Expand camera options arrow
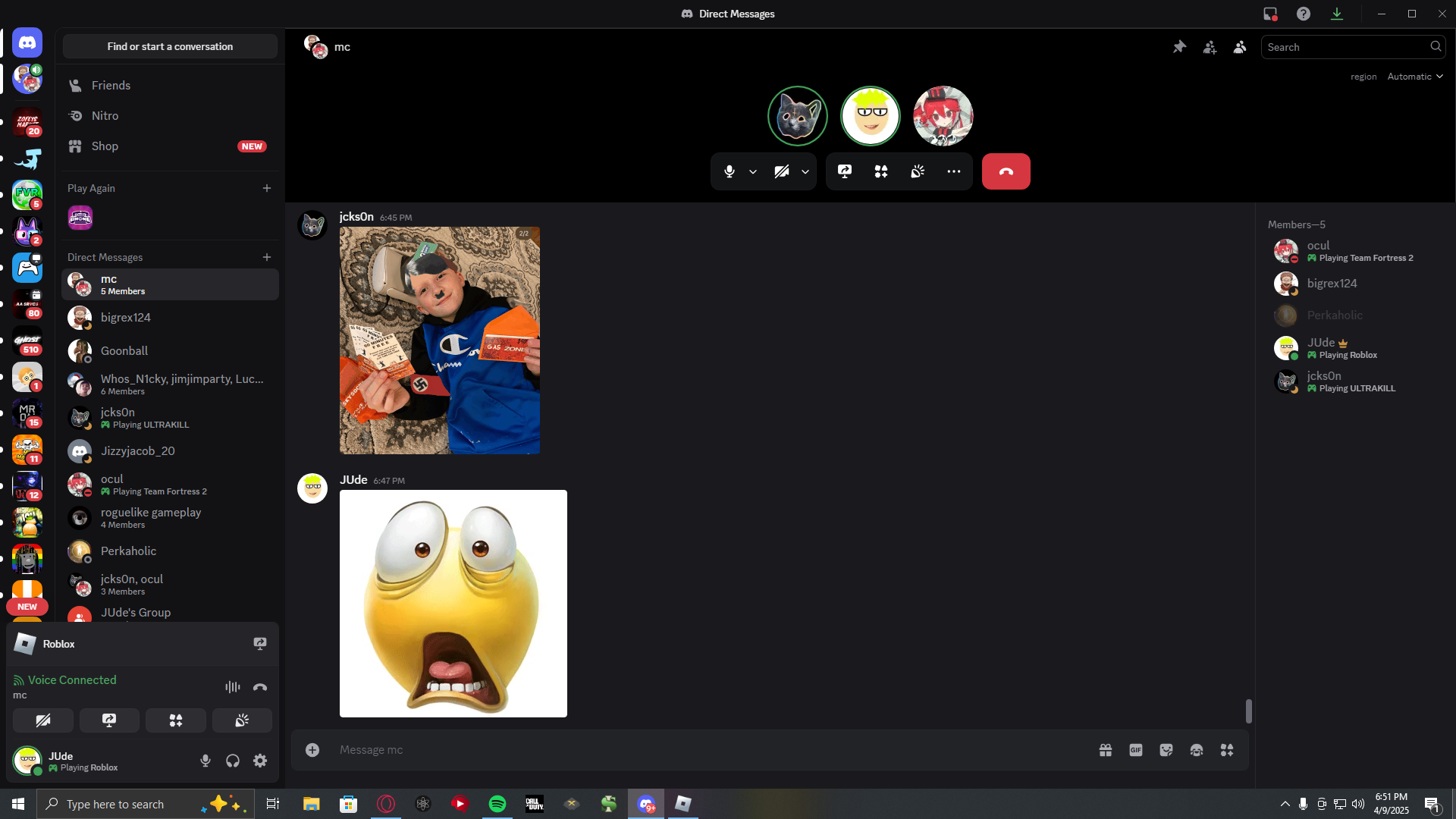Image resolution: width=1456 pixels, height=819 pixels. coord(805,171)
